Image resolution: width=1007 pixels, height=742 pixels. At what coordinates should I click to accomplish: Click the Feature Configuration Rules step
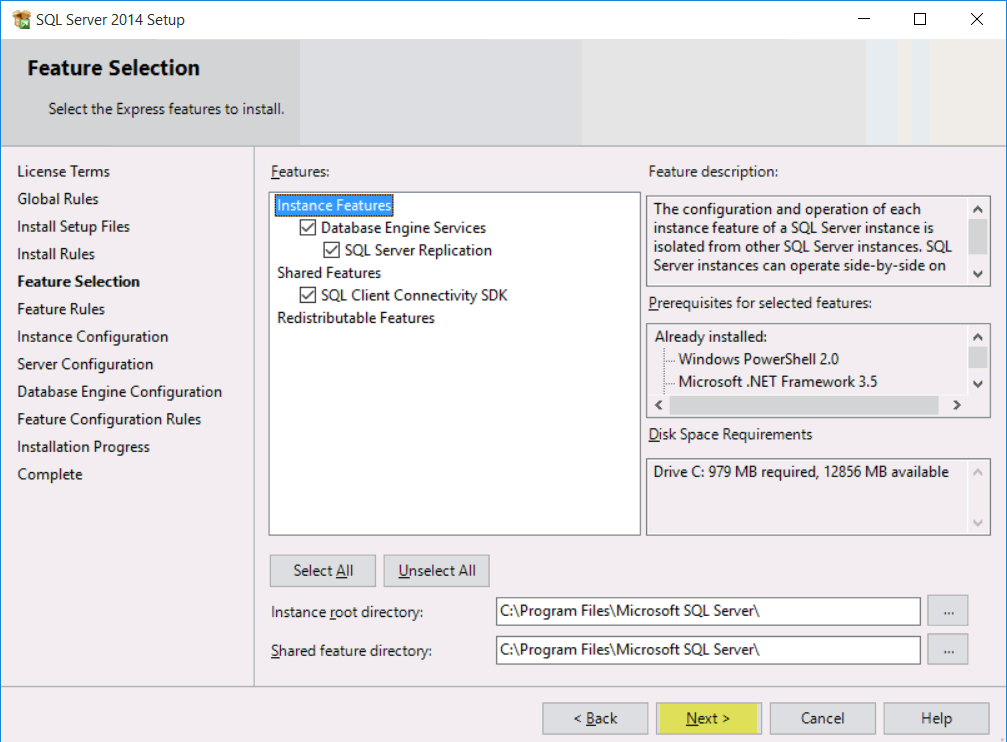[x=109, y=420]
